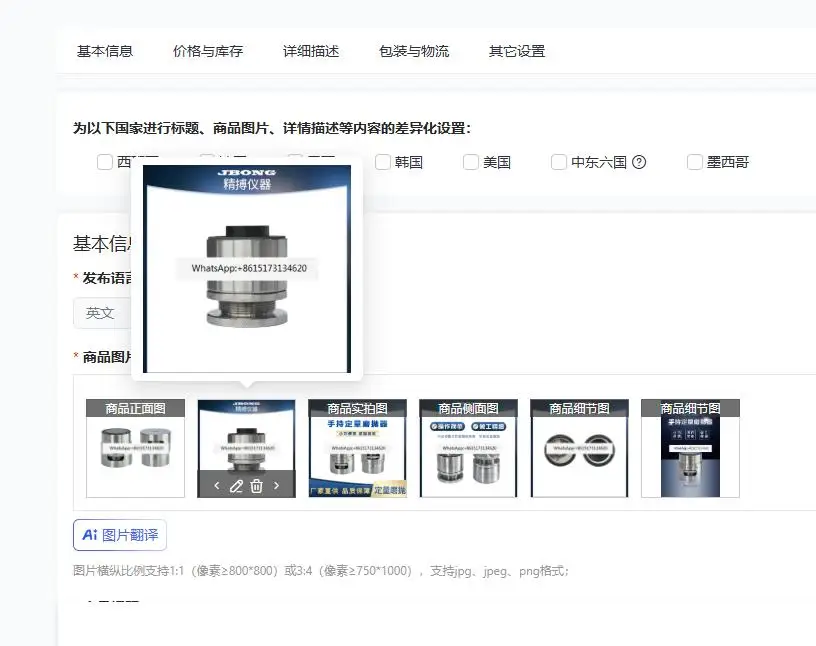Move the hovered image left with the arrow
Viewport: 816px width, 646px height.
pos(217,486)
